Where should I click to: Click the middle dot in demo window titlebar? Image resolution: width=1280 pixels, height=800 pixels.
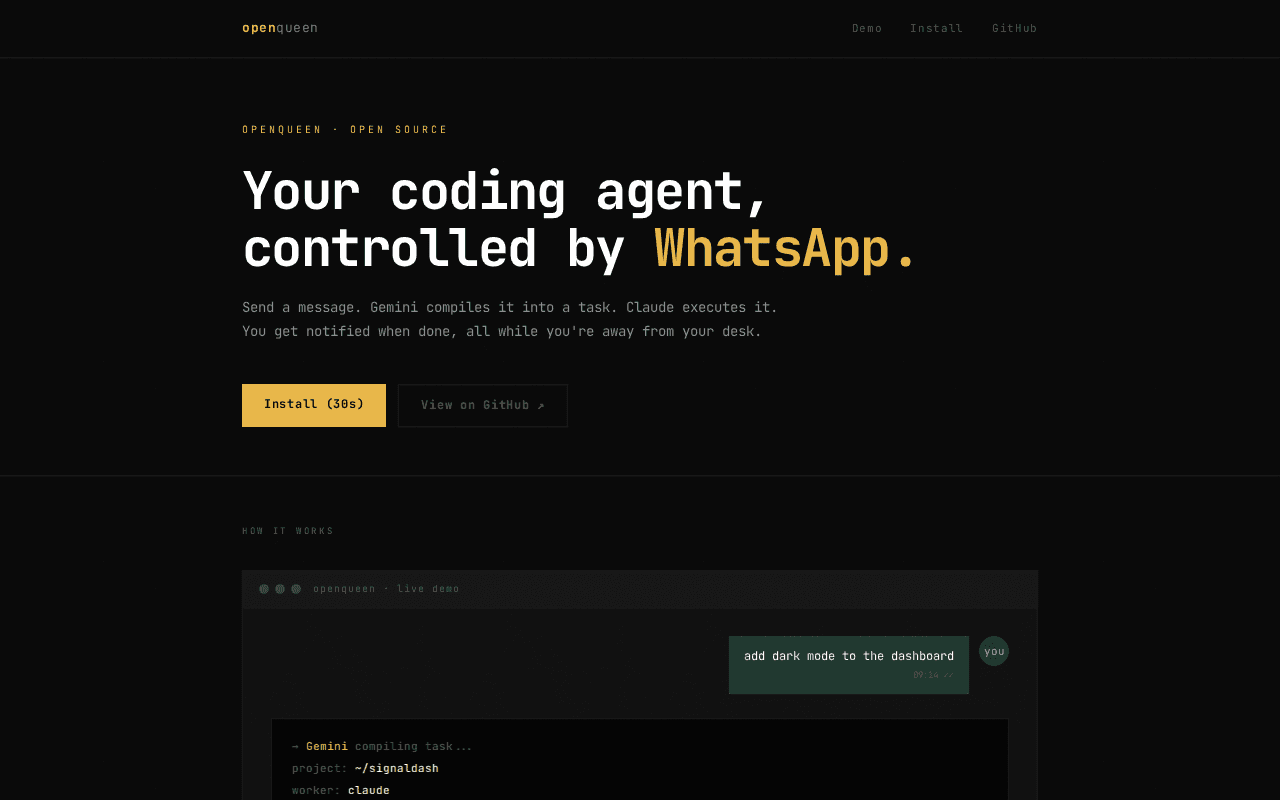click(x=280, y=589)
